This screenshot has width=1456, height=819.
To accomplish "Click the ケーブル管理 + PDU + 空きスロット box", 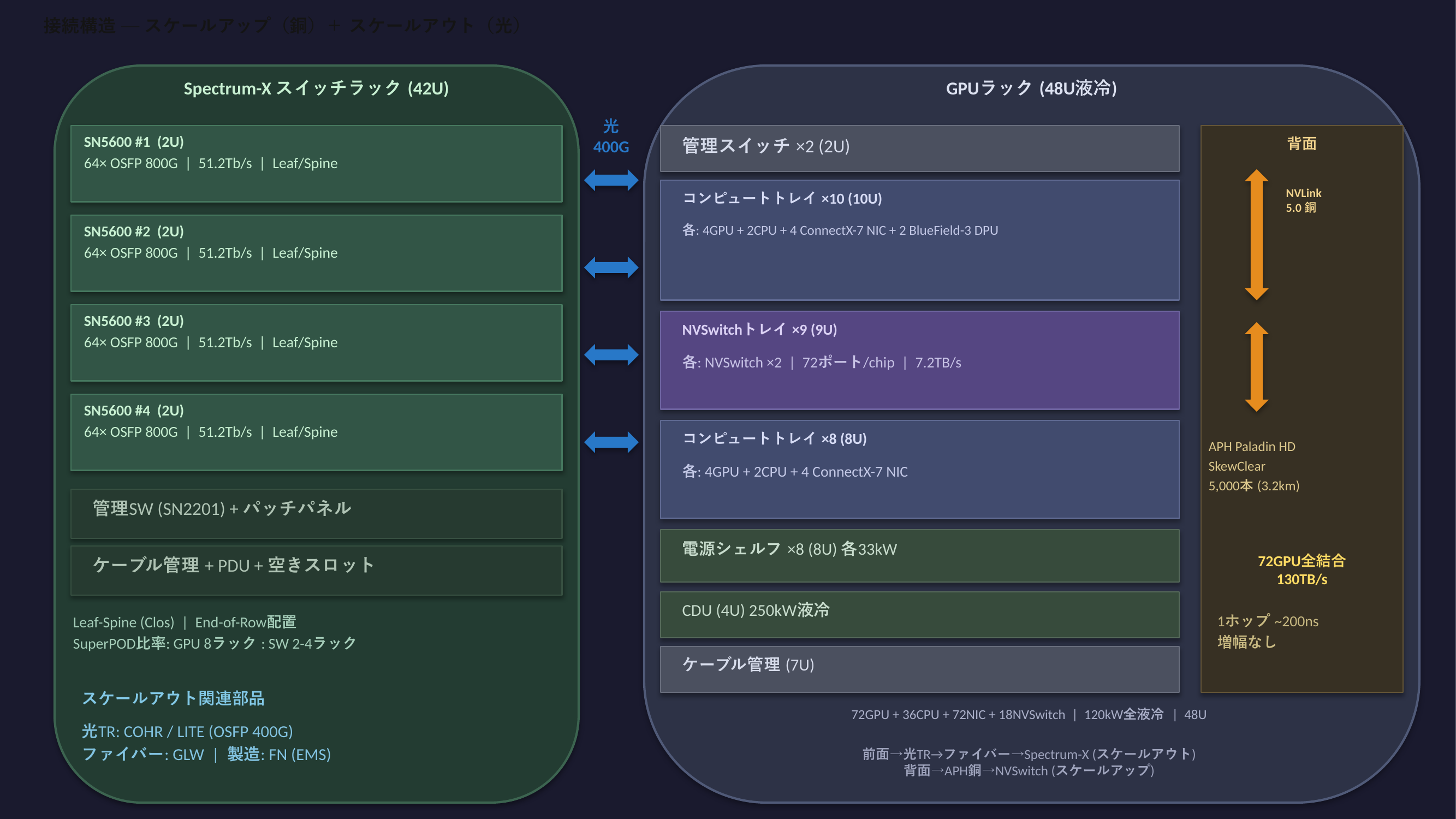I will click(x=316, y=569).
